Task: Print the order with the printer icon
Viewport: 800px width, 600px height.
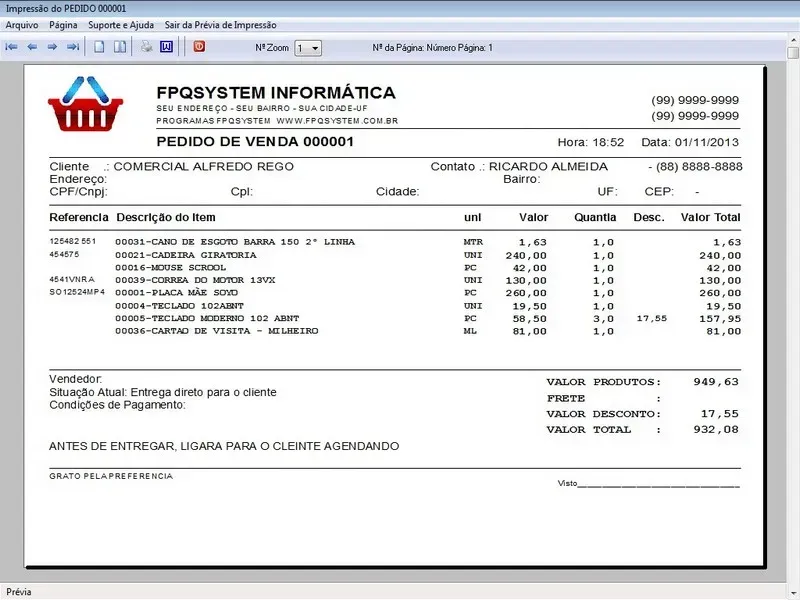Action: click(x=146, y=47)
